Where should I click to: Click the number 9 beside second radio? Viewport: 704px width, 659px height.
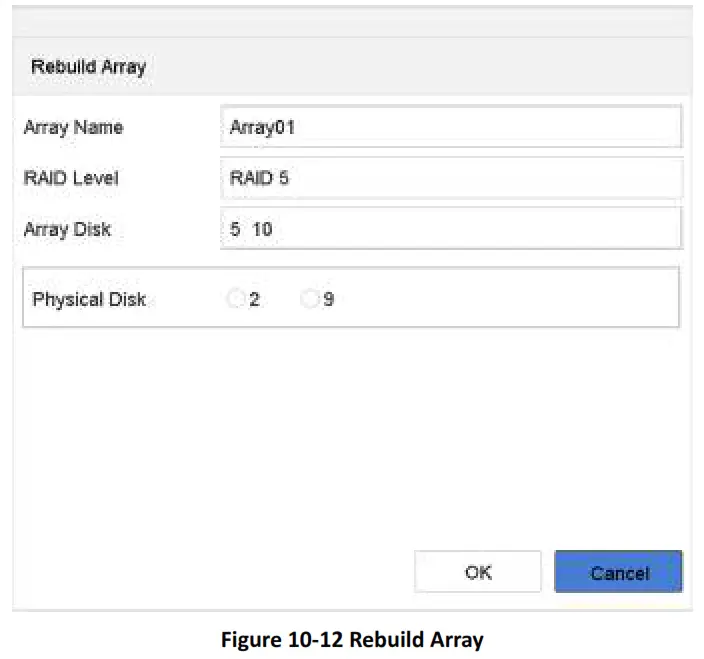pos(328,299)
